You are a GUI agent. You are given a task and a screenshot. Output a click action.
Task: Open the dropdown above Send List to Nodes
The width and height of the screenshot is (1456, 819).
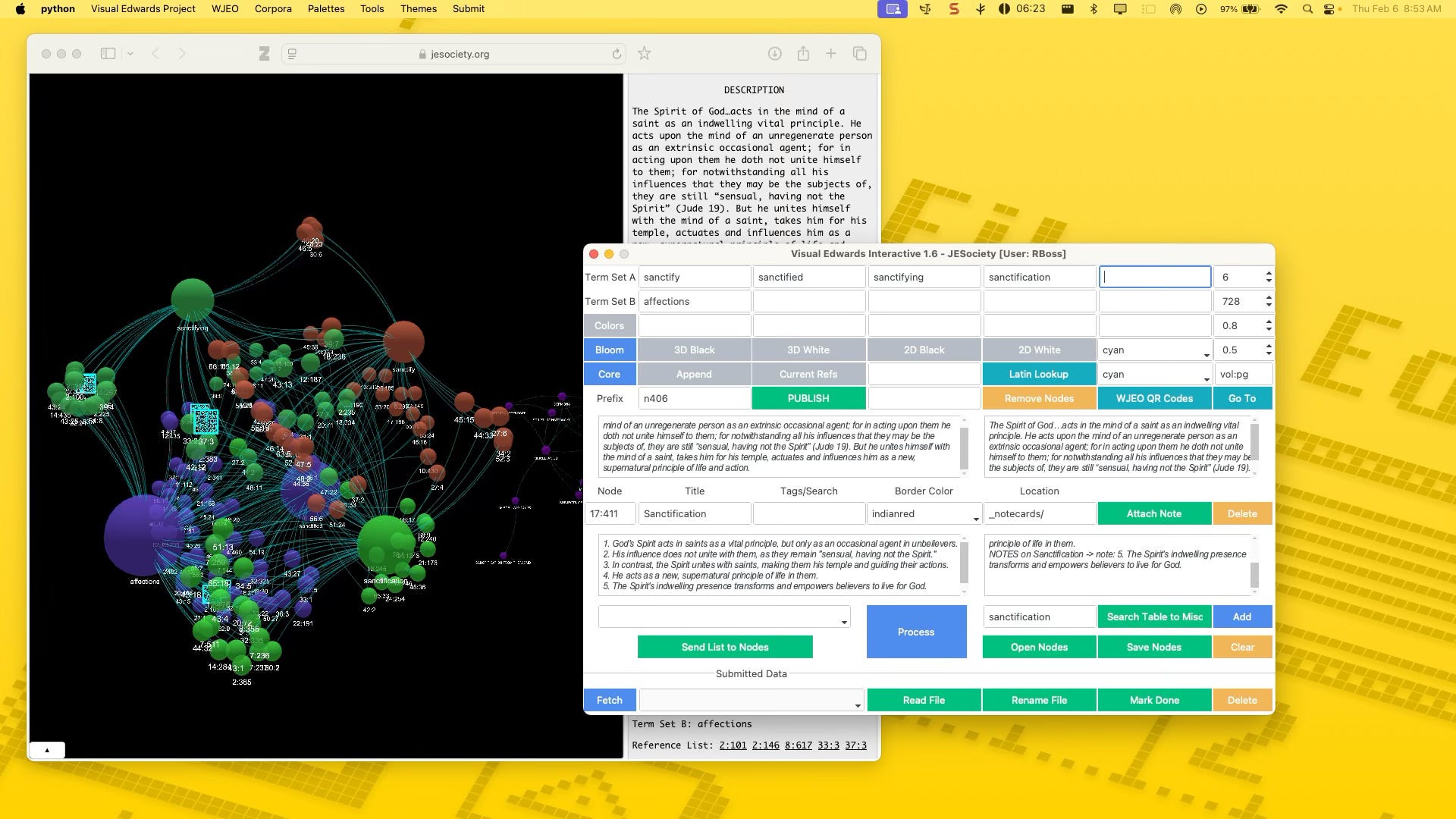[724, 617]
